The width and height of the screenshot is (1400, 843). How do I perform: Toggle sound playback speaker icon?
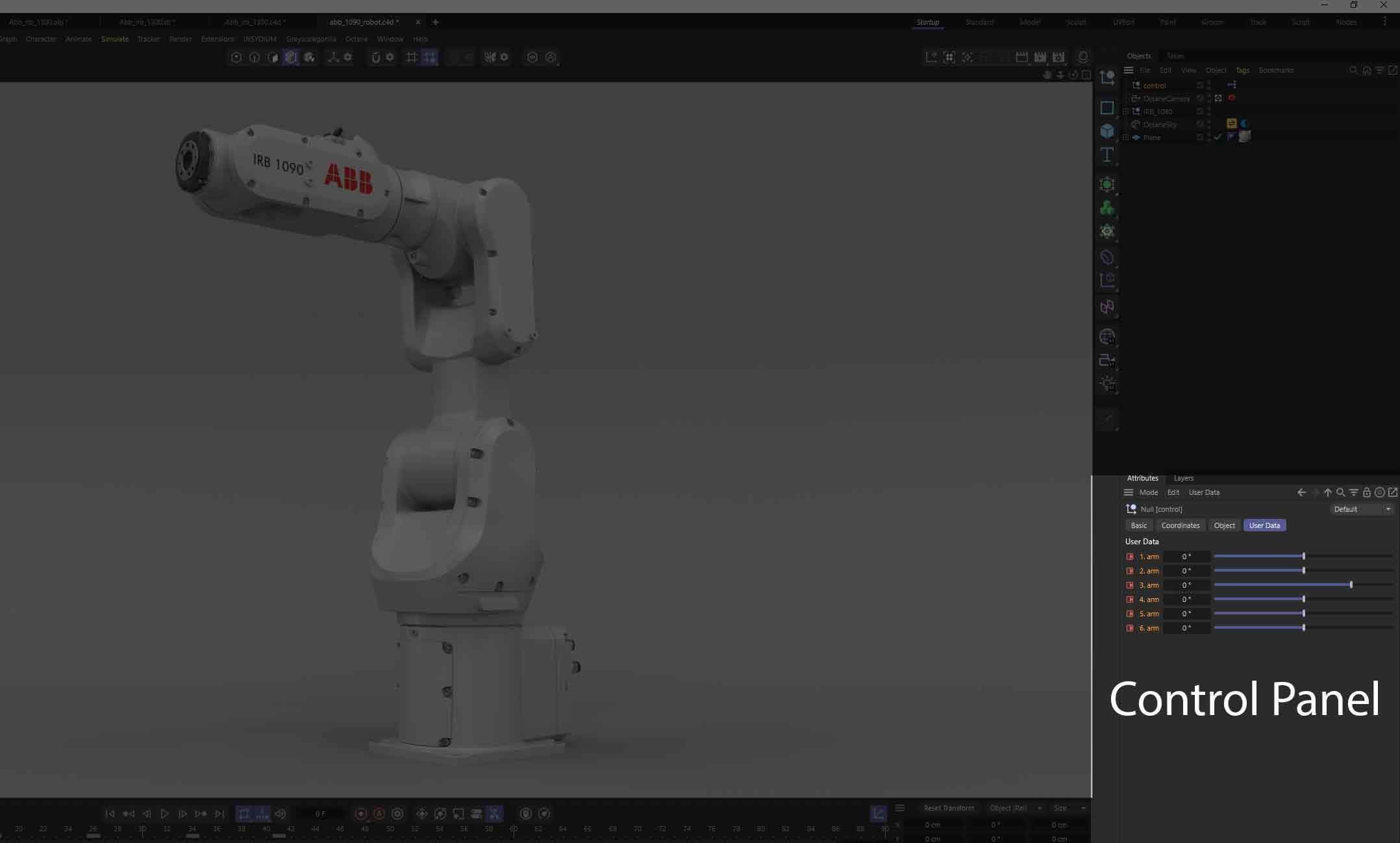tap(281, 814)
